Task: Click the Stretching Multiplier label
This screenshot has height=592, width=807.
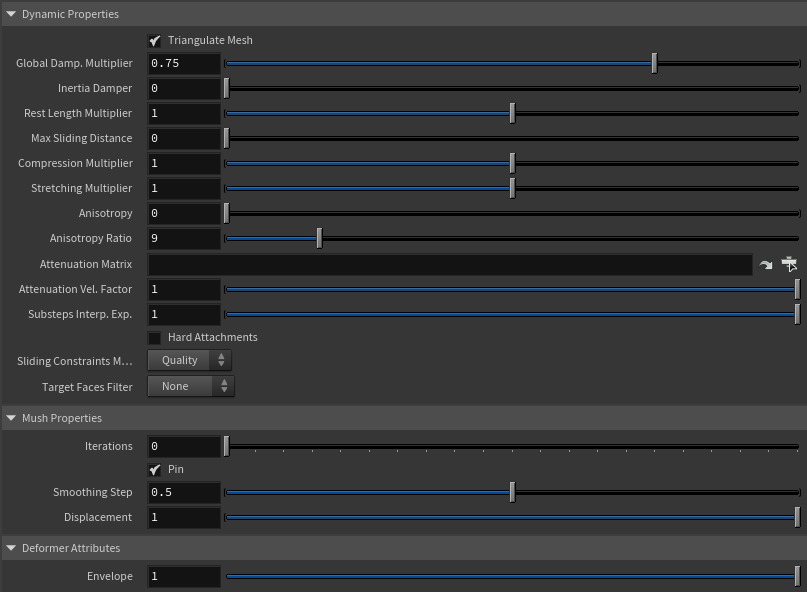Action: [82, 188]
